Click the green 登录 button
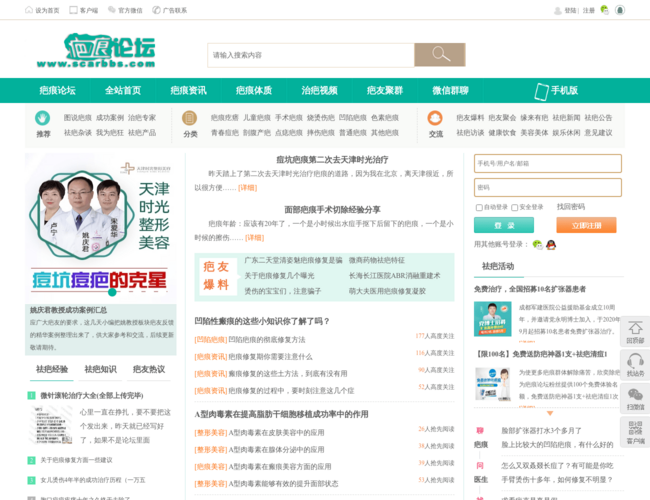Image resolution: width=650 pixels, height=500 pixels. tap(503, 225)
